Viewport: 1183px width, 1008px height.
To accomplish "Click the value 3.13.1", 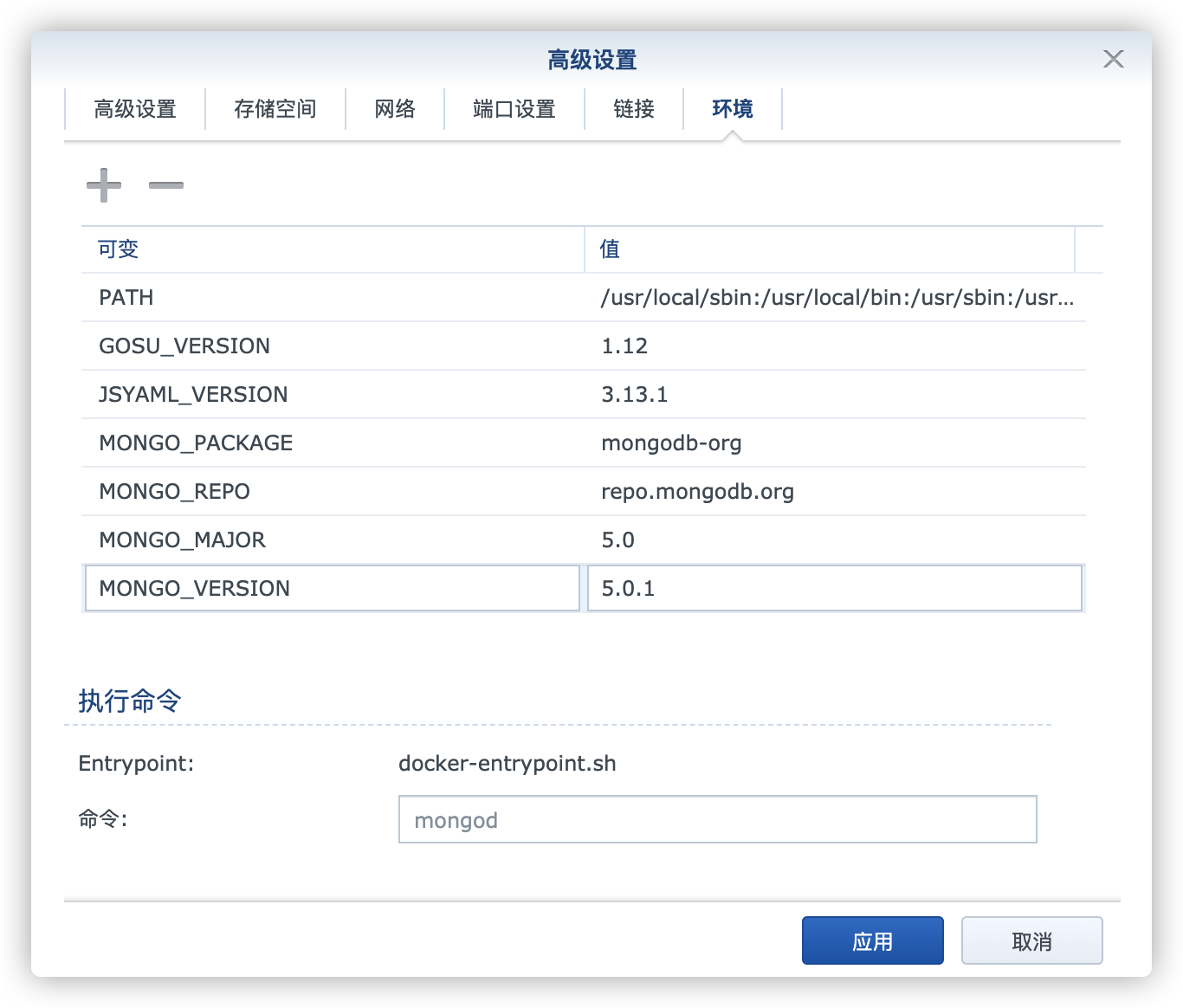I will [x=635, y=394].
